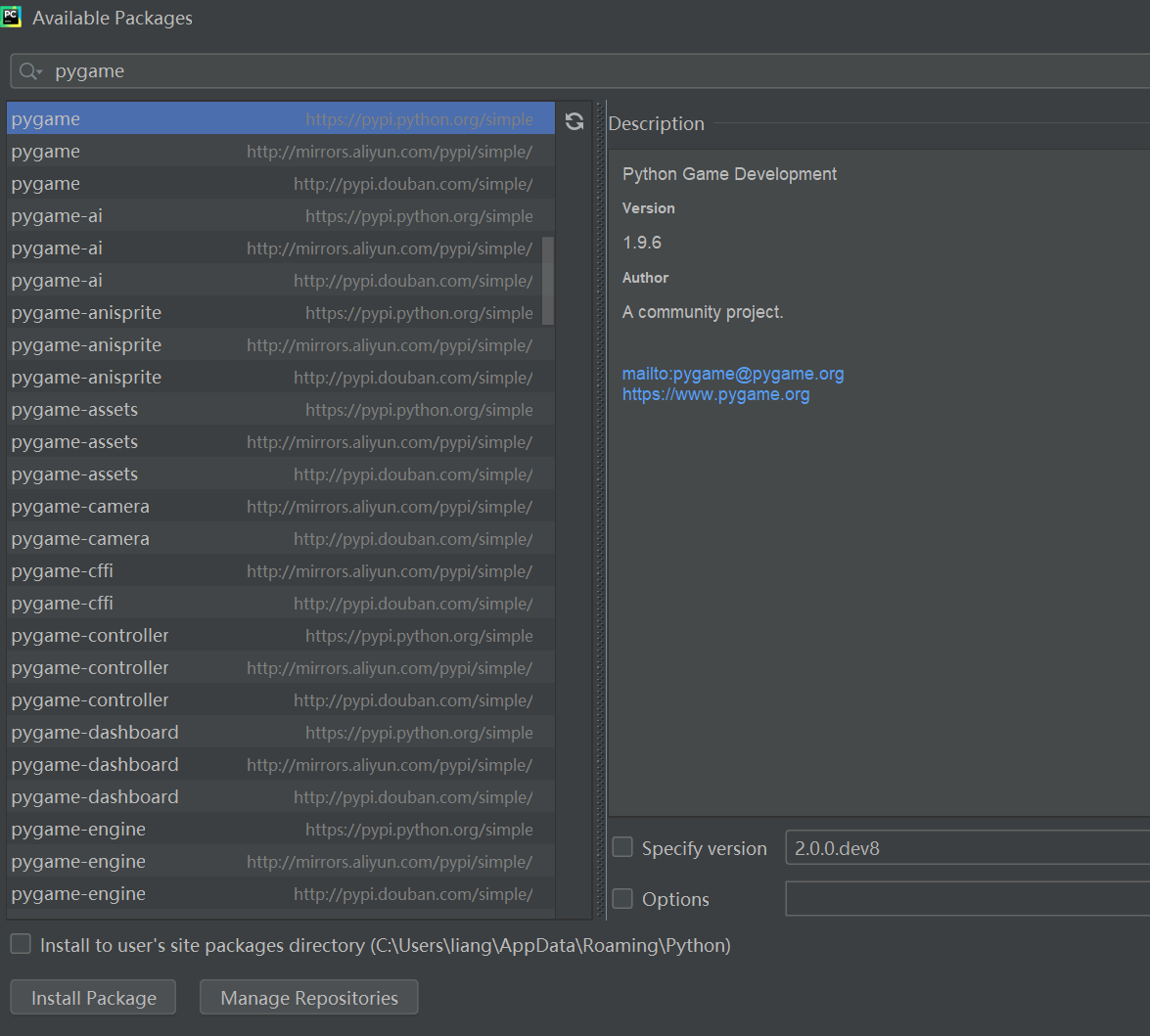The height and width of the screenshot is (1036, 1150).
Task: Open the https://www.pygame.org link
Action: [715, 394]
